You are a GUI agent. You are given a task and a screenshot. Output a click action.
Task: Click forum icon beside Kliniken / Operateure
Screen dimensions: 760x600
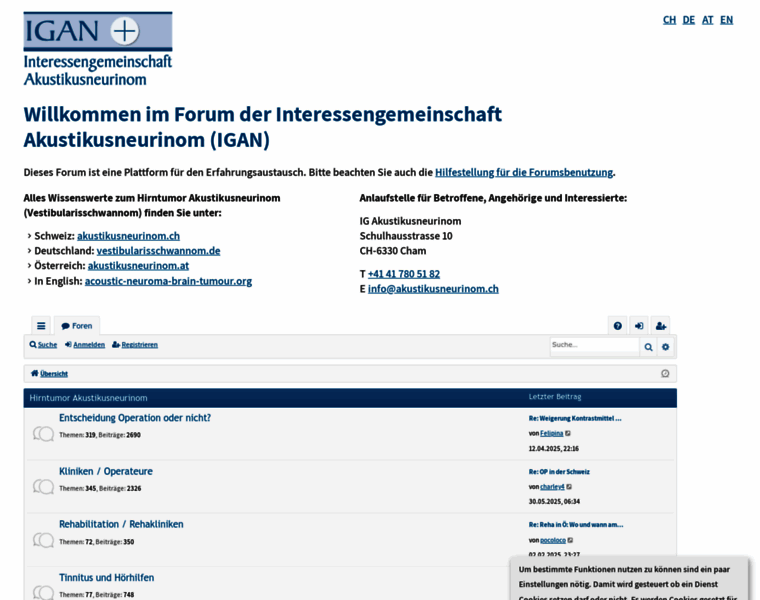43,486
